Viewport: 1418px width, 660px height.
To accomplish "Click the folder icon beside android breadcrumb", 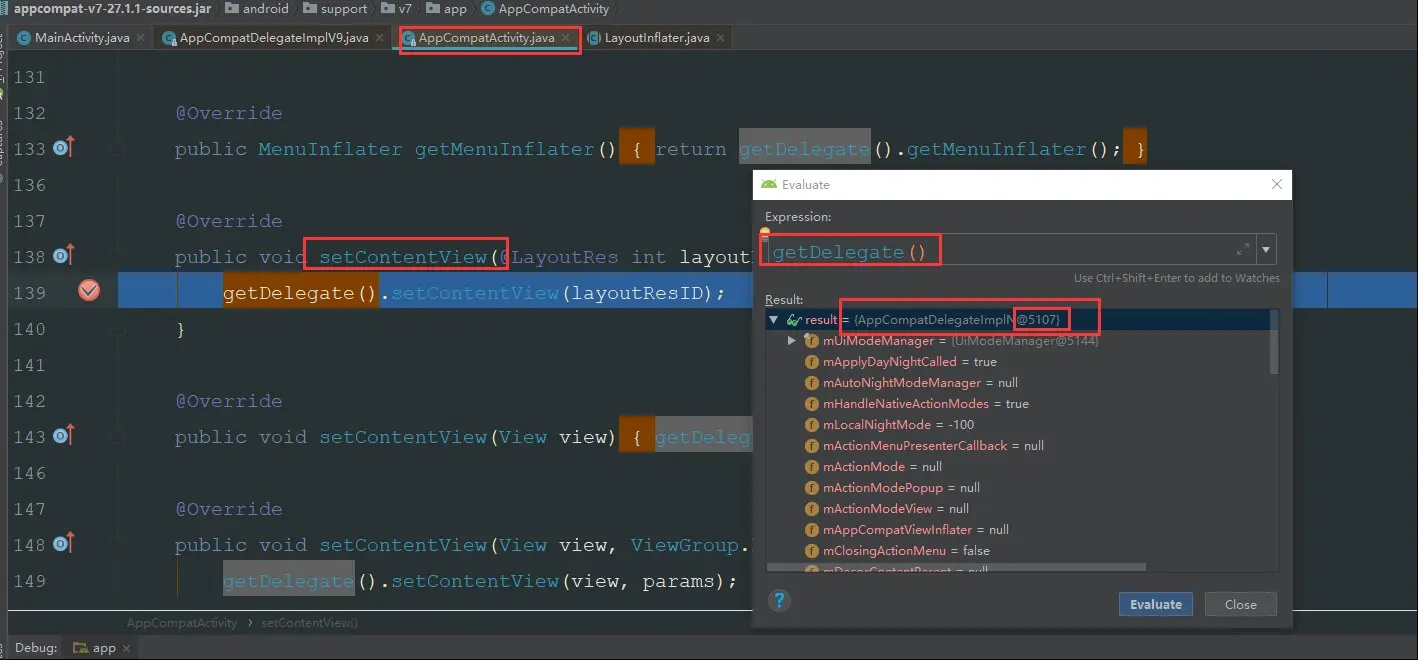I will point(231,9).
